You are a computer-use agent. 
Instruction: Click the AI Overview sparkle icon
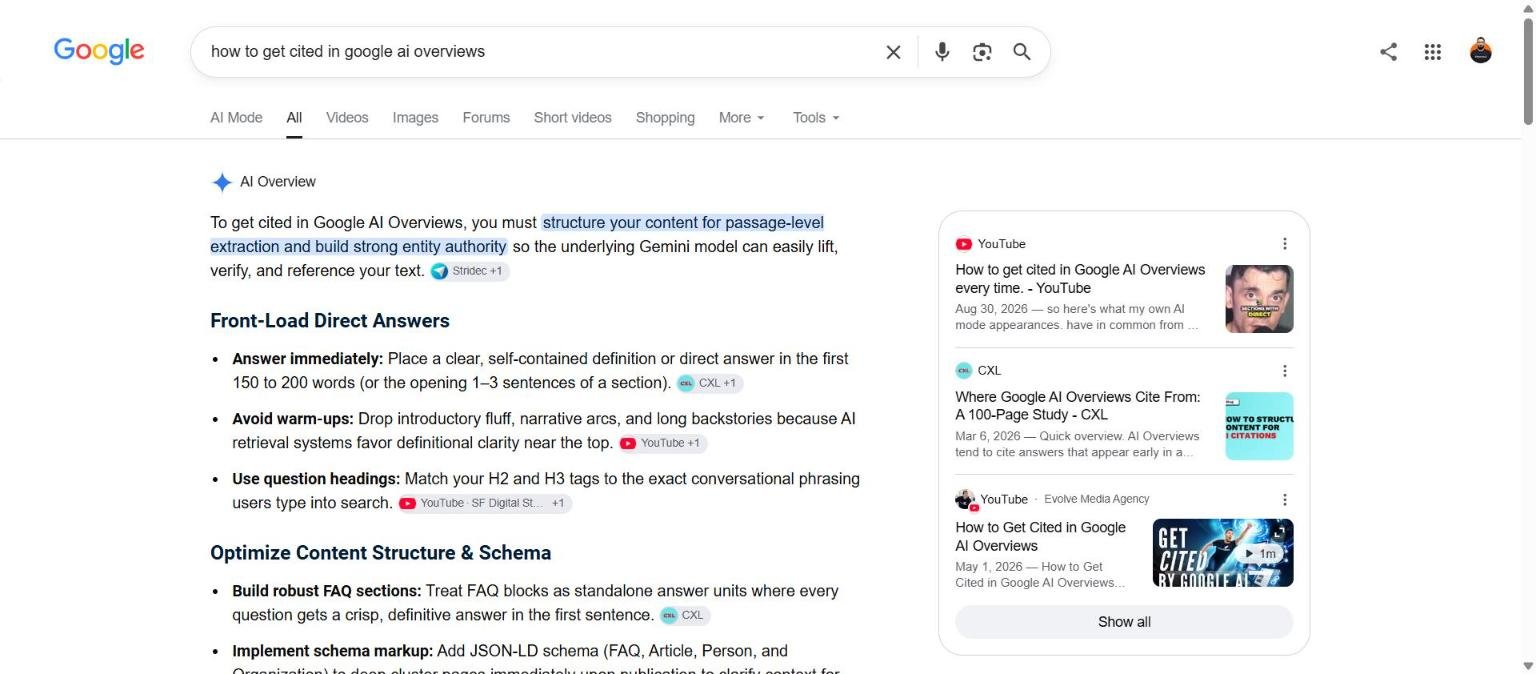click(x=221, y=182)
